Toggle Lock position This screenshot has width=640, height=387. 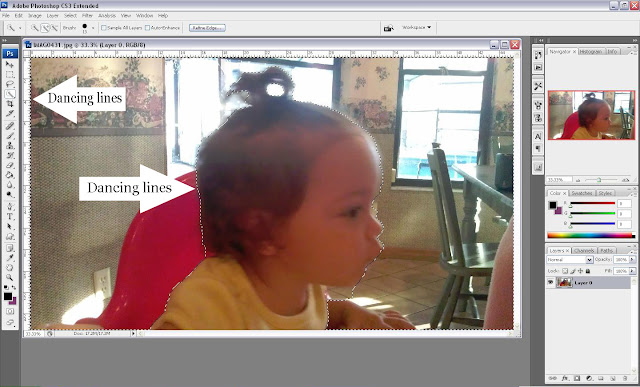pyautogui.click(x=580, y=271)
